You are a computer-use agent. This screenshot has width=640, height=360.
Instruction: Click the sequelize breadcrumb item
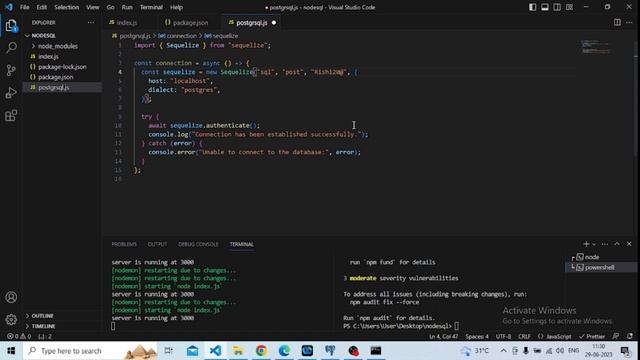pyautogui.click(x=221, y=36)
